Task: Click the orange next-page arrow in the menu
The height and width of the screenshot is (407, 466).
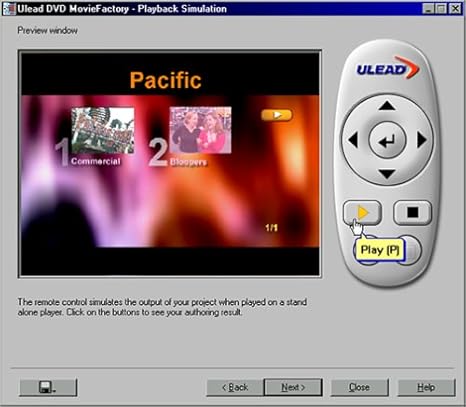Action: click(x=277, y=115)
